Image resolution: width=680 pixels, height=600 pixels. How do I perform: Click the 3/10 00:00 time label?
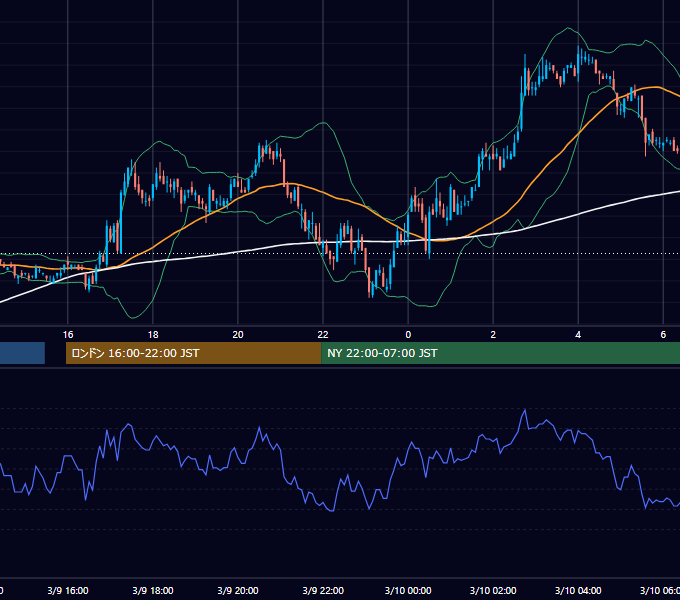pyautogui.click(x=408, y=590)
